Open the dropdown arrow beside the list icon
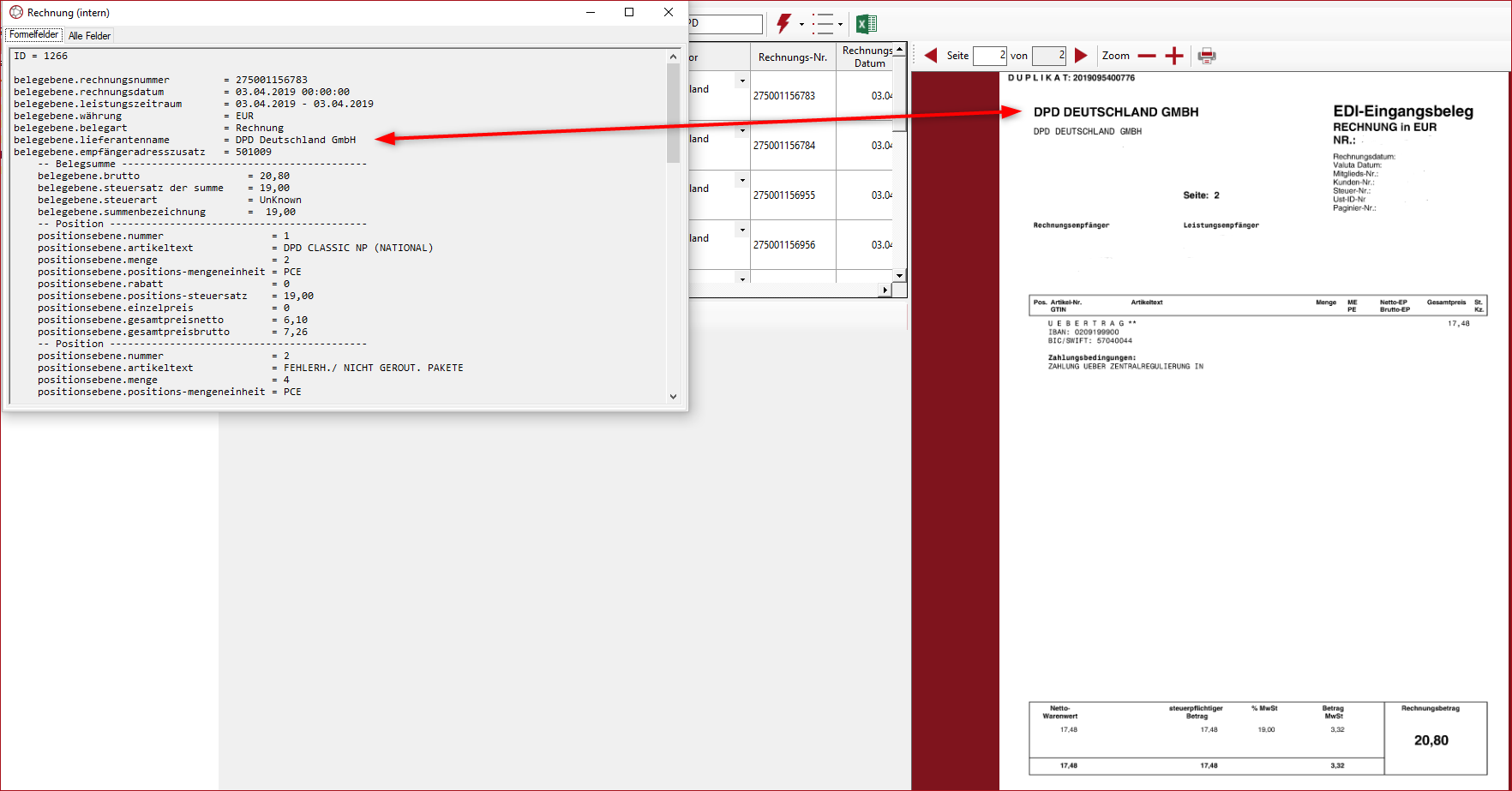Screen dimensions: 1512x791 click(840, 25)
